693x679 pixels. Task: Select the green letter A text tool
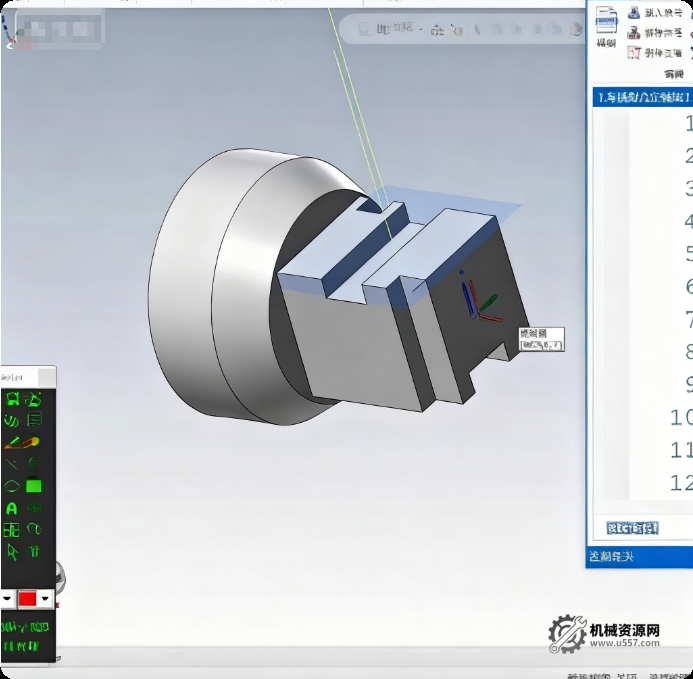(12, 508)
